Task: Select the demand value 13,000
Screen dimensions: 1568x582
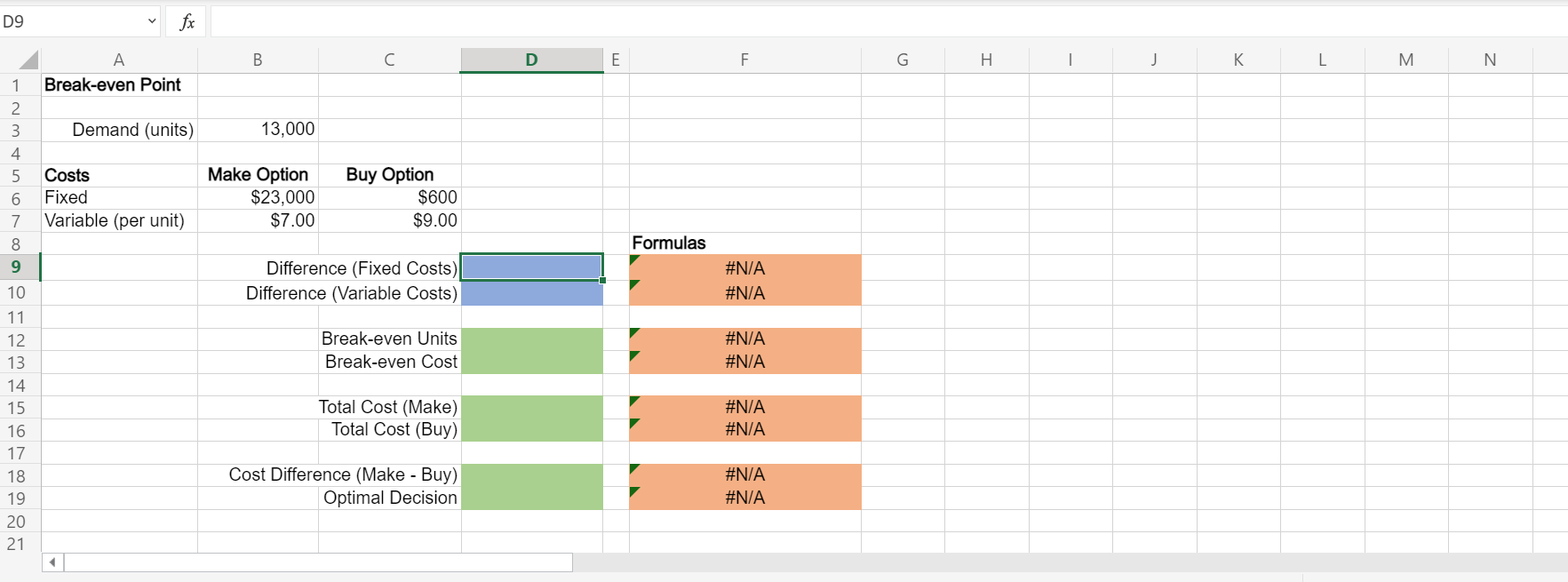Action: coord(258,130)
